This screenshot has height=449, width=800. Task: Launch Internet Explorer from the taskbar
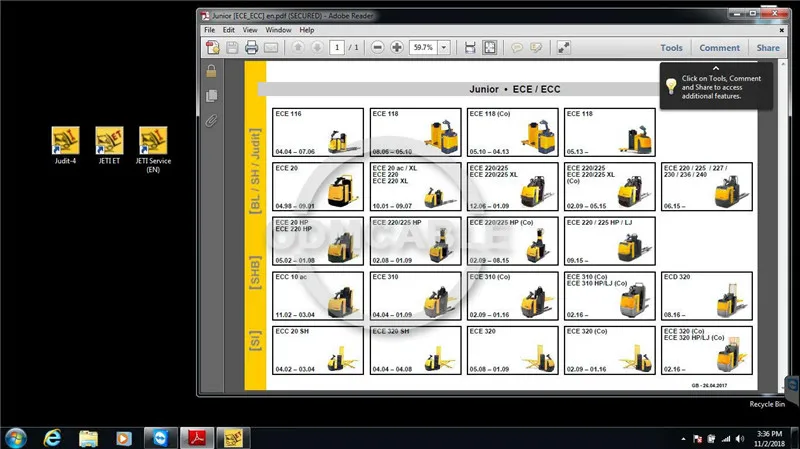coord(52,438)
